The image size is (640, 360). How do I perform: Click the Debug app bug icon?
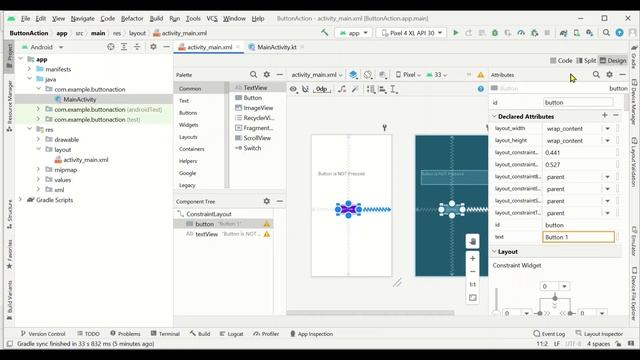pyautogui.click(x=495, y=33)
